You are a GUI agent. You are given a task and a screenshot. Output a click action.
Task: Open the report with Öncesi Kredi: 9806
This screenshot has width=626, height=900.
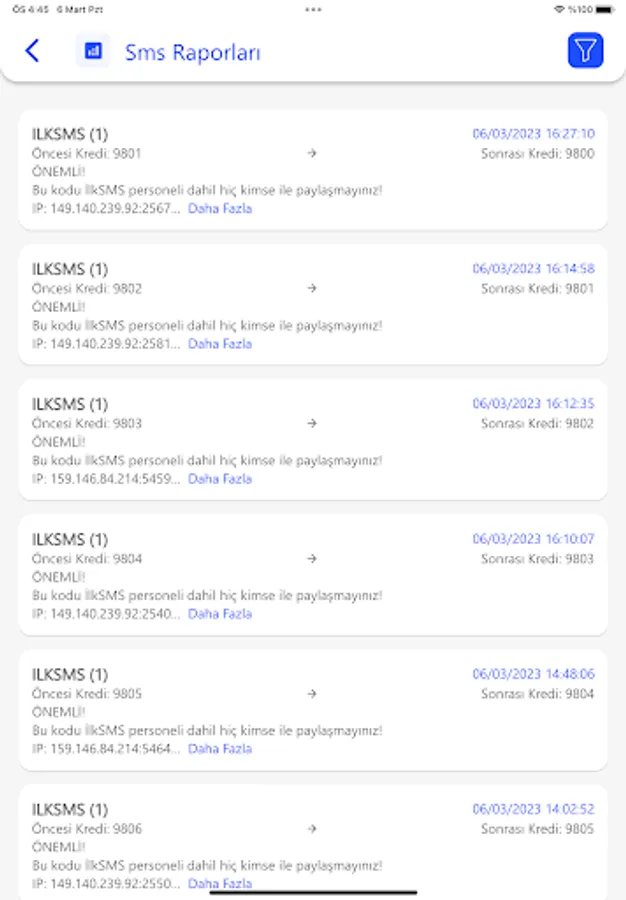[x=87, y=829]
